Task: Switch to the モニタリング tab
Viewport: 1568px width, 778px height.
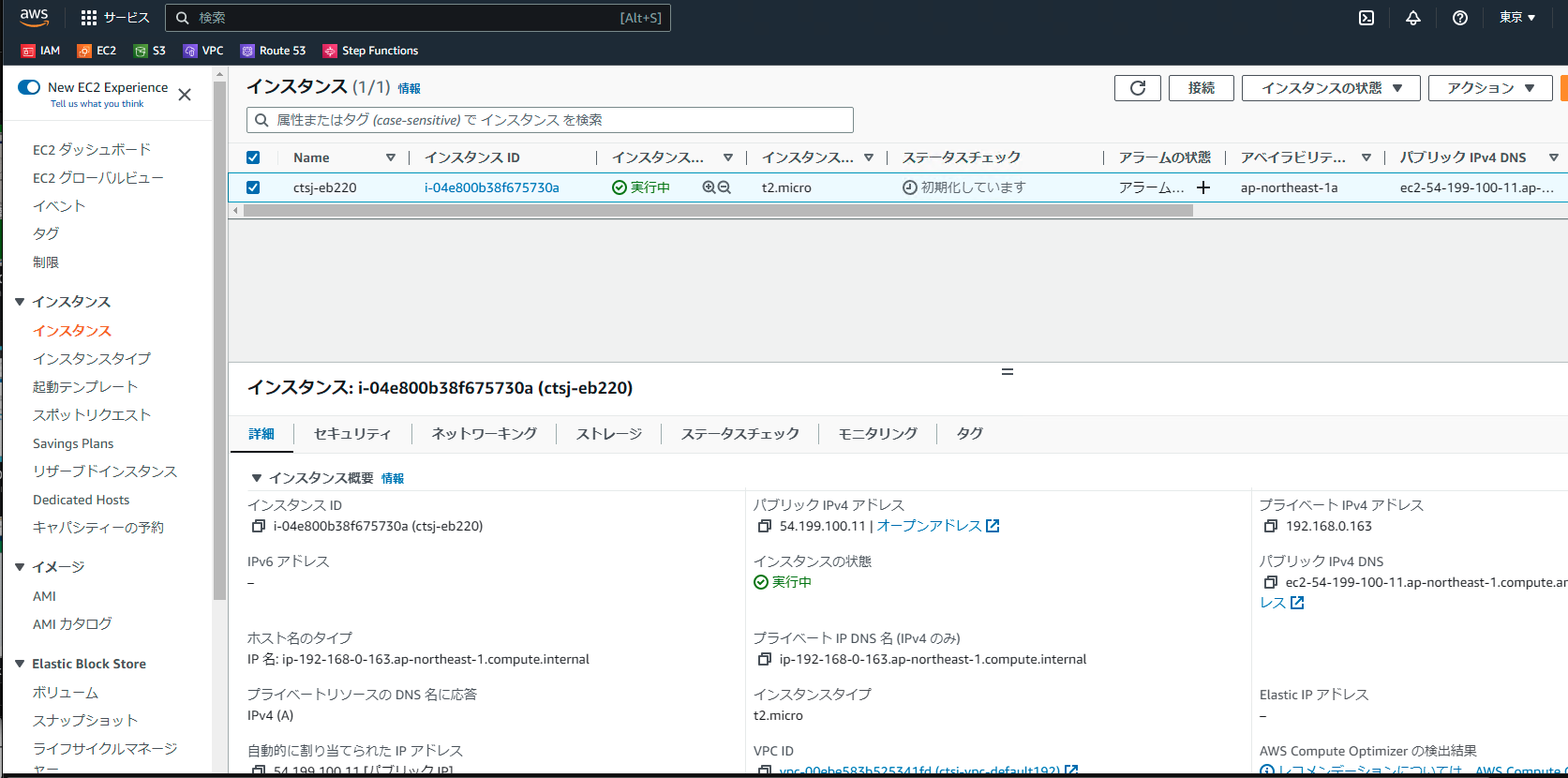Action: coord(878,434)
